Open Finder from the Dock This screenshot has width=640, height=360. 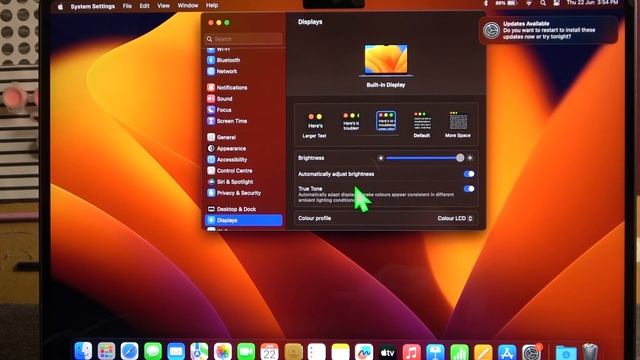pyautogui.click(x=83, y=351)
